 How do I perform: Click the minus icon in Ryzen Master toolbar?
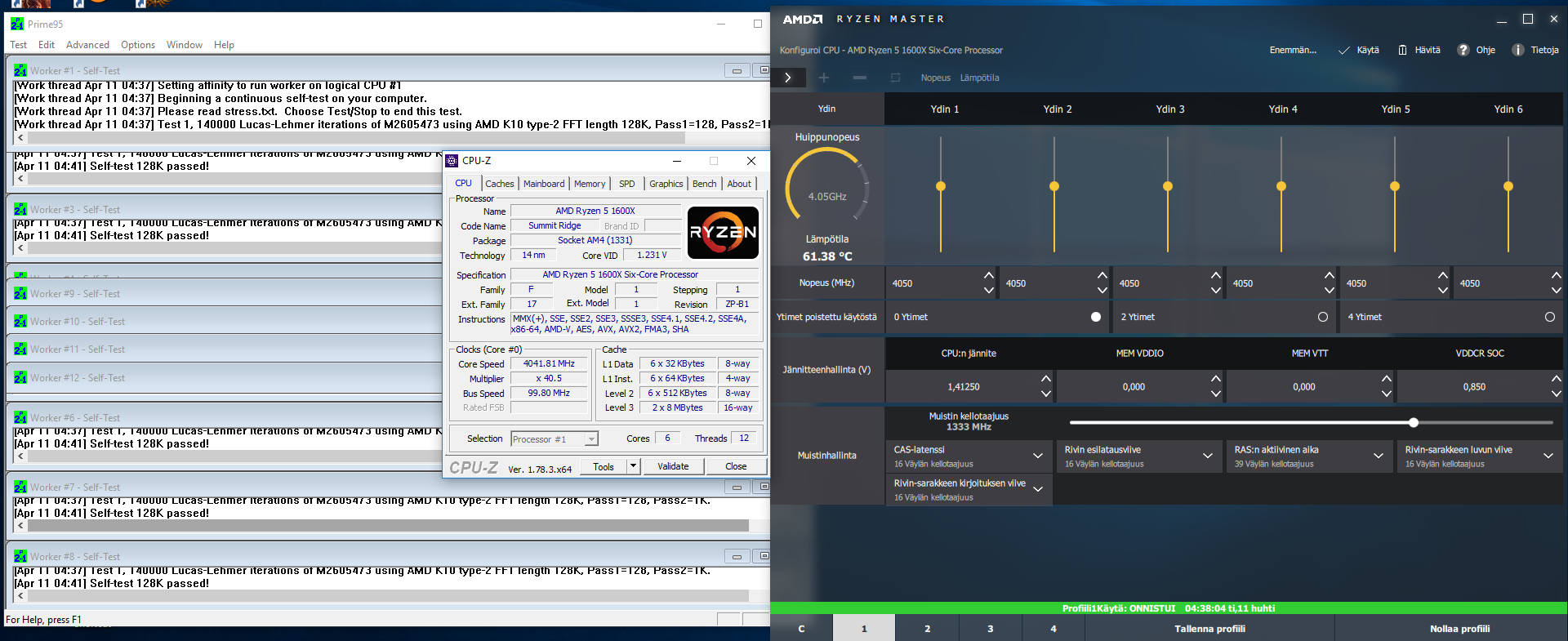pyautogui.click(x=859, y=78)
